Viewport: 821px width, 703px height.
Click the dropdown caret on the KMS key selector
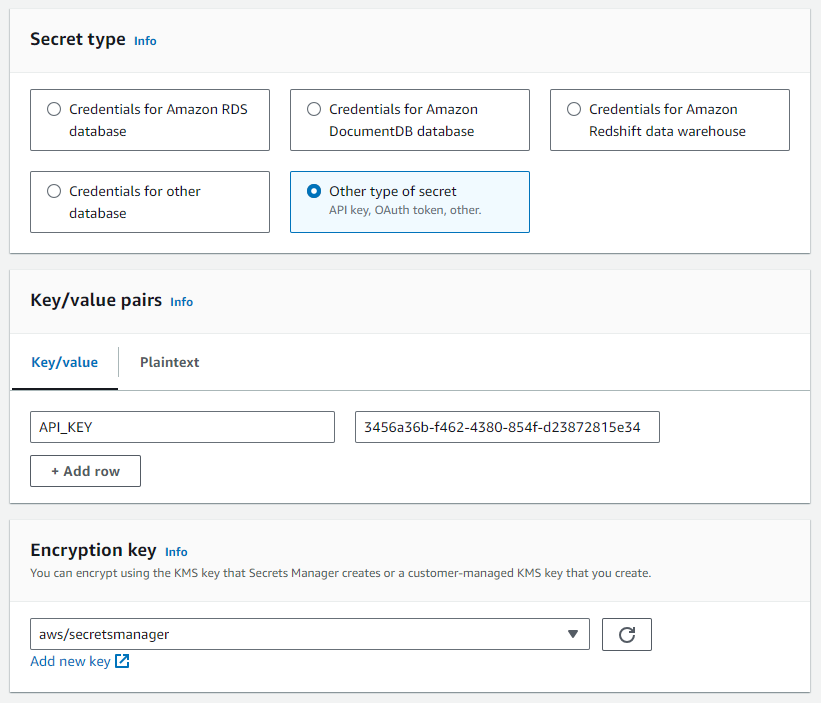tap(573, 634)
